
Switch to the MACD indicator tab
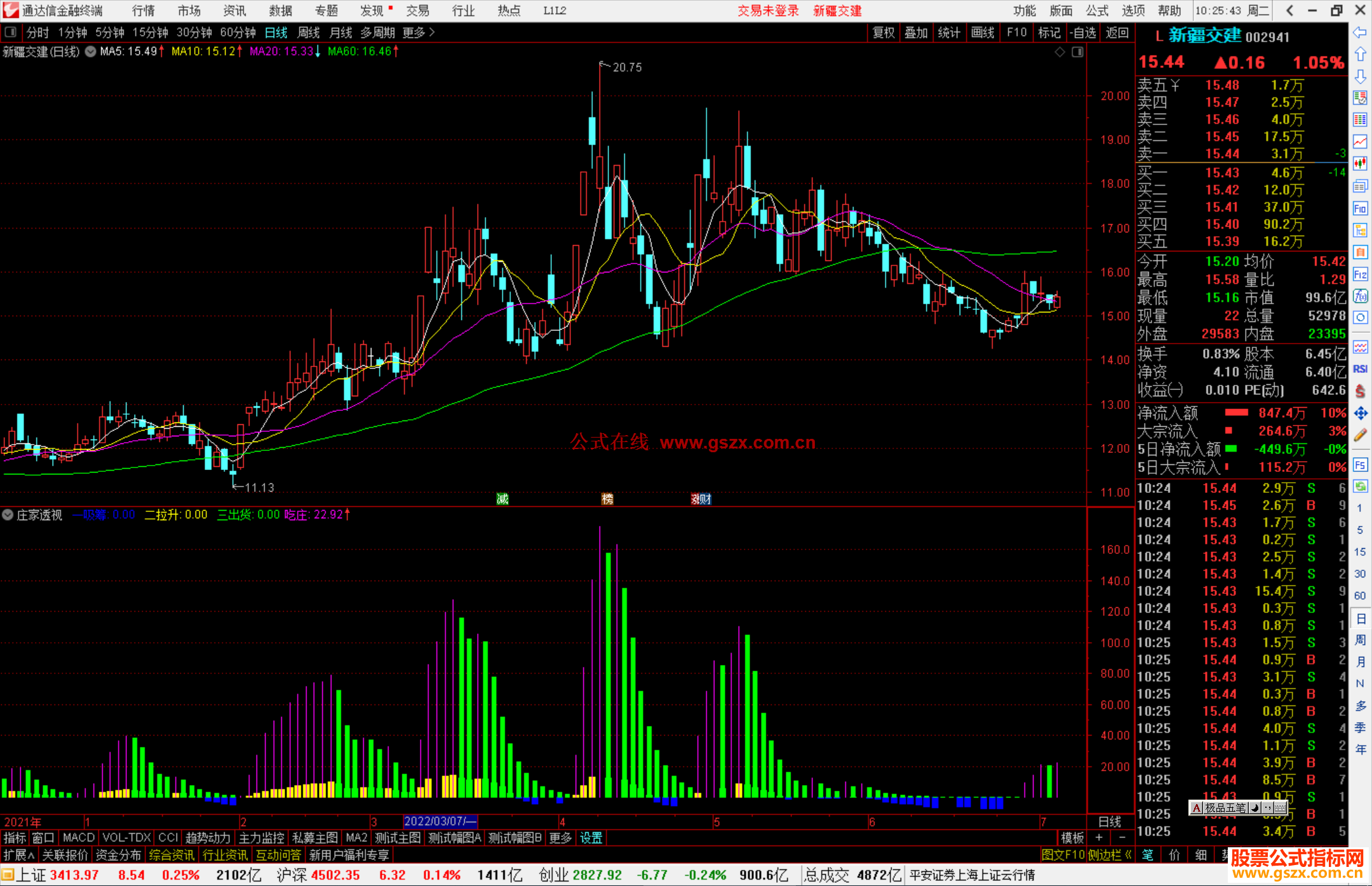coord(79,838)
